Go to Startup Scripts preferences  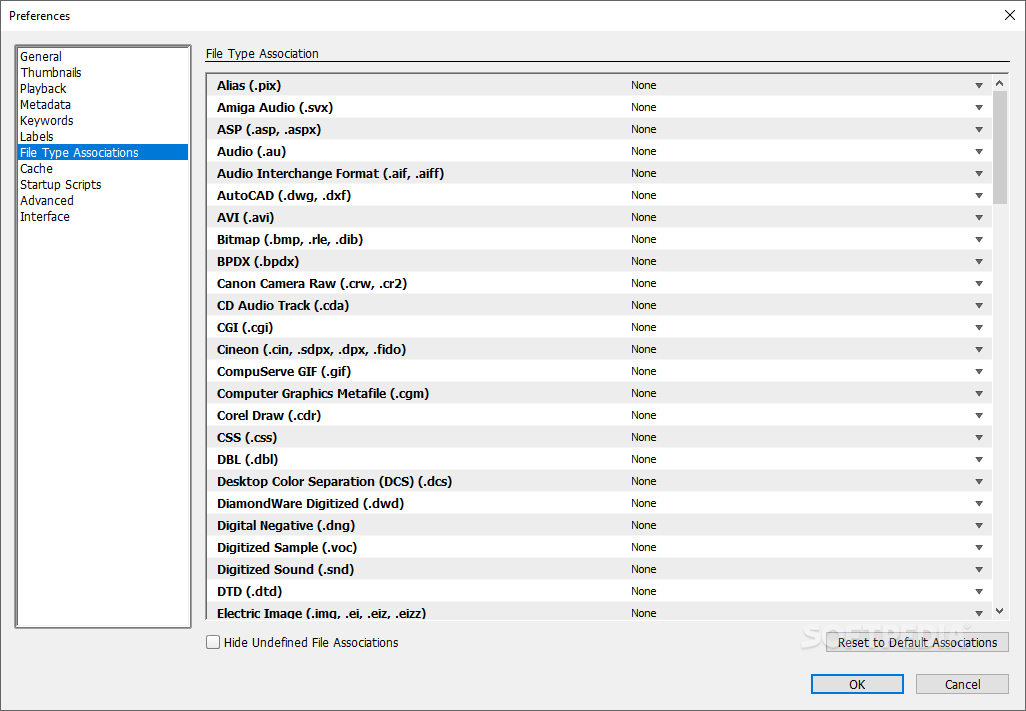coord(61,184)
